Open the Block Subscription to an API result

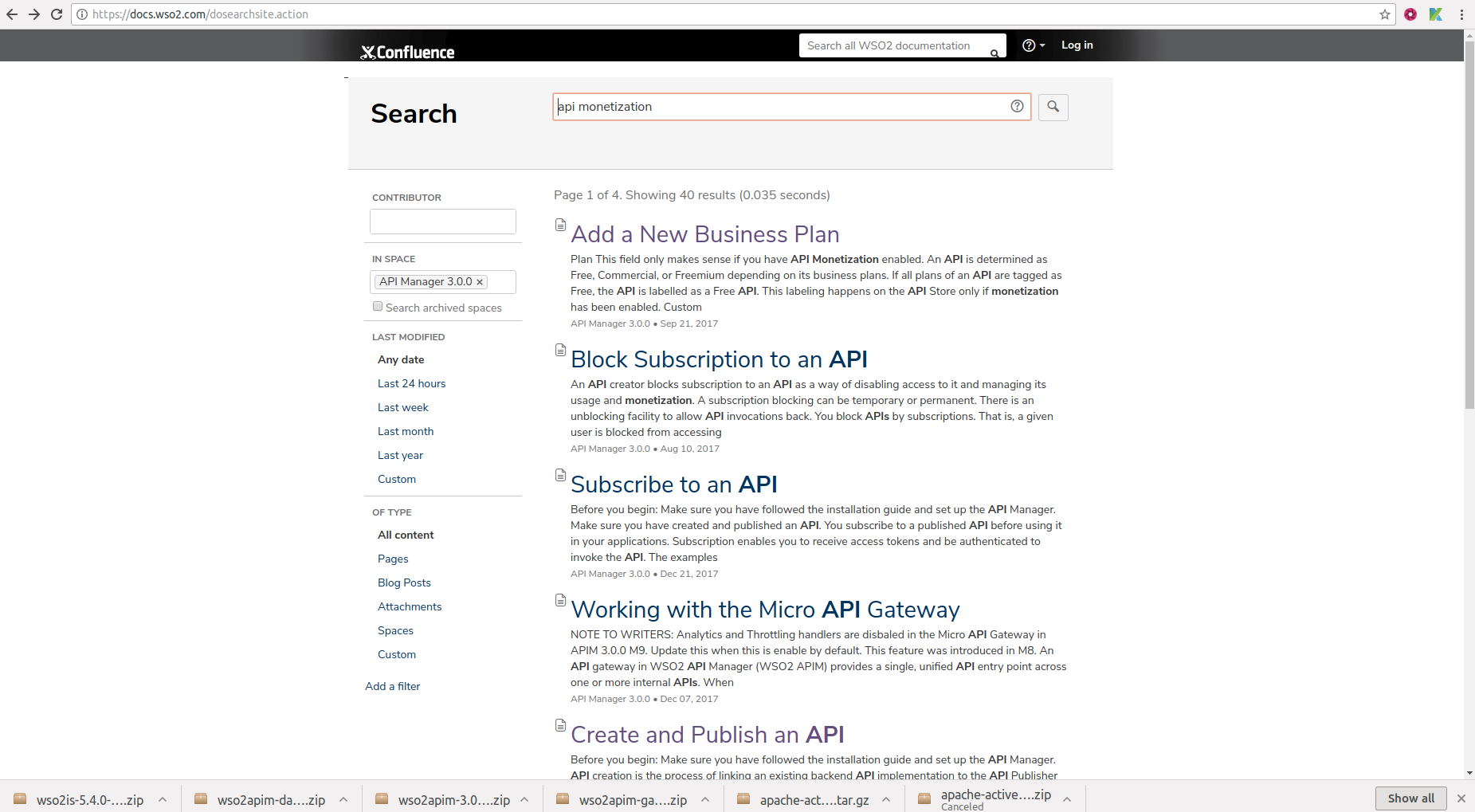pyautogui.click(x=718, y=359)
